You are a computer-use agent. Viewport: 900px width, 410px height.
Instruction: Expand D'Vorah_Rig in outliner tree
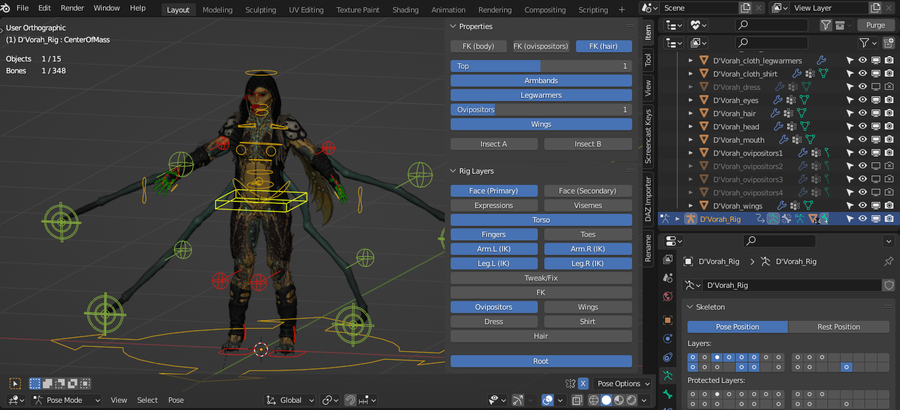click(x=677, y=219)
